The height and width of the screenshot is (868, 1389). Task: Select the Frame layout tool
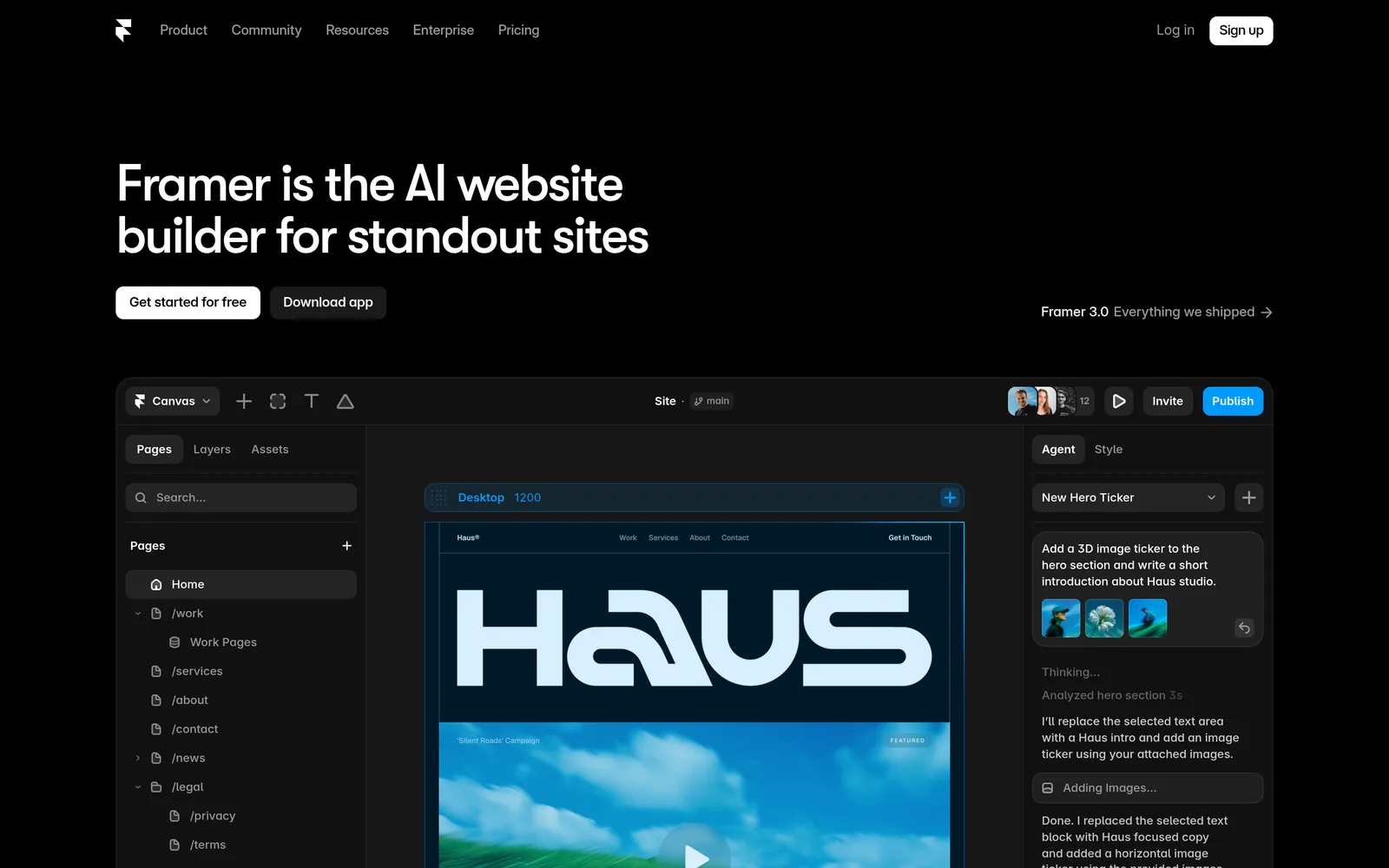(278, 401)
